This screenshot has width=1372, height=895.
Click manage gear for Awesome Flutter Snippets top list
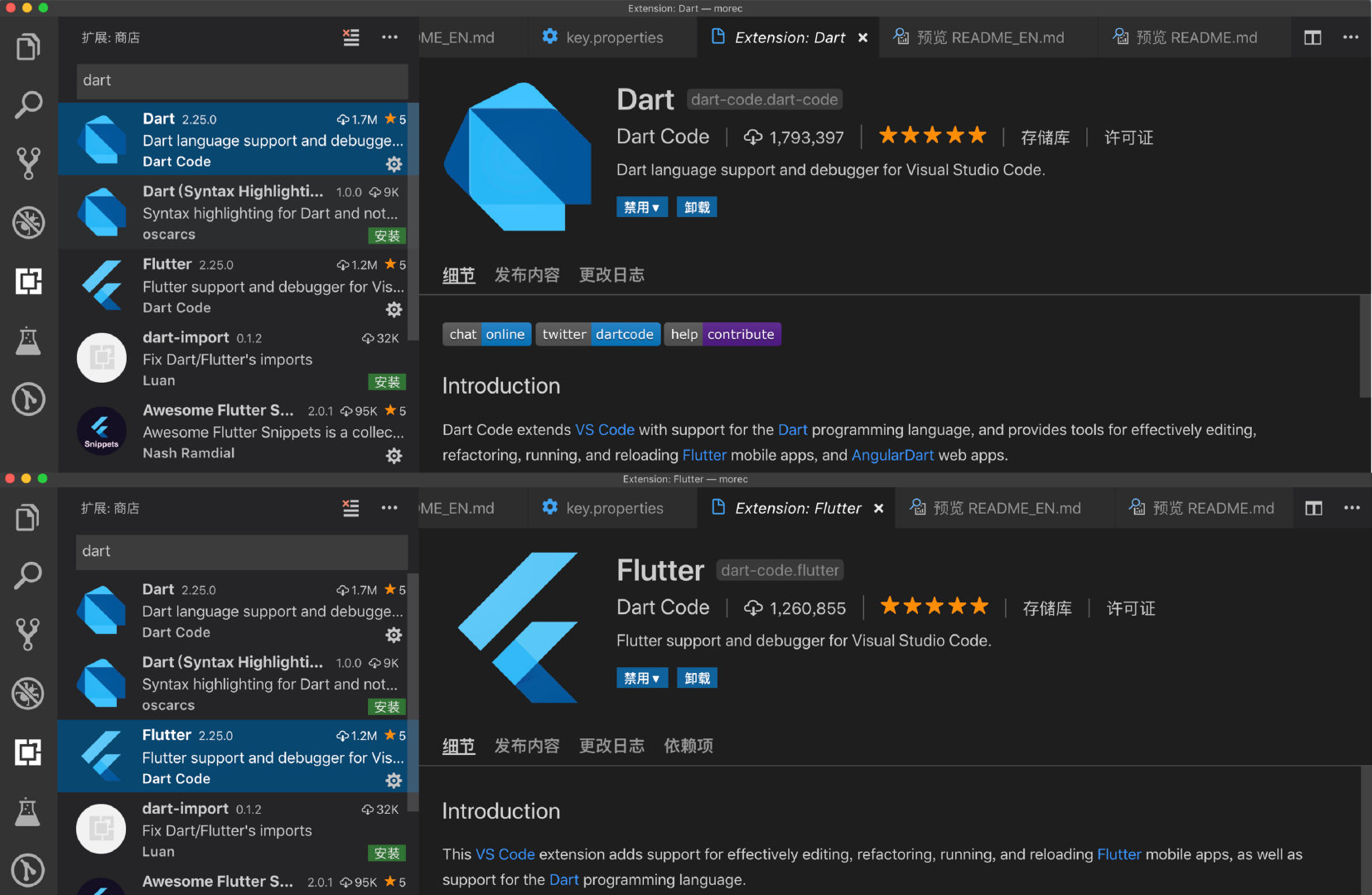pyautogui.click(x=394, y=455)
